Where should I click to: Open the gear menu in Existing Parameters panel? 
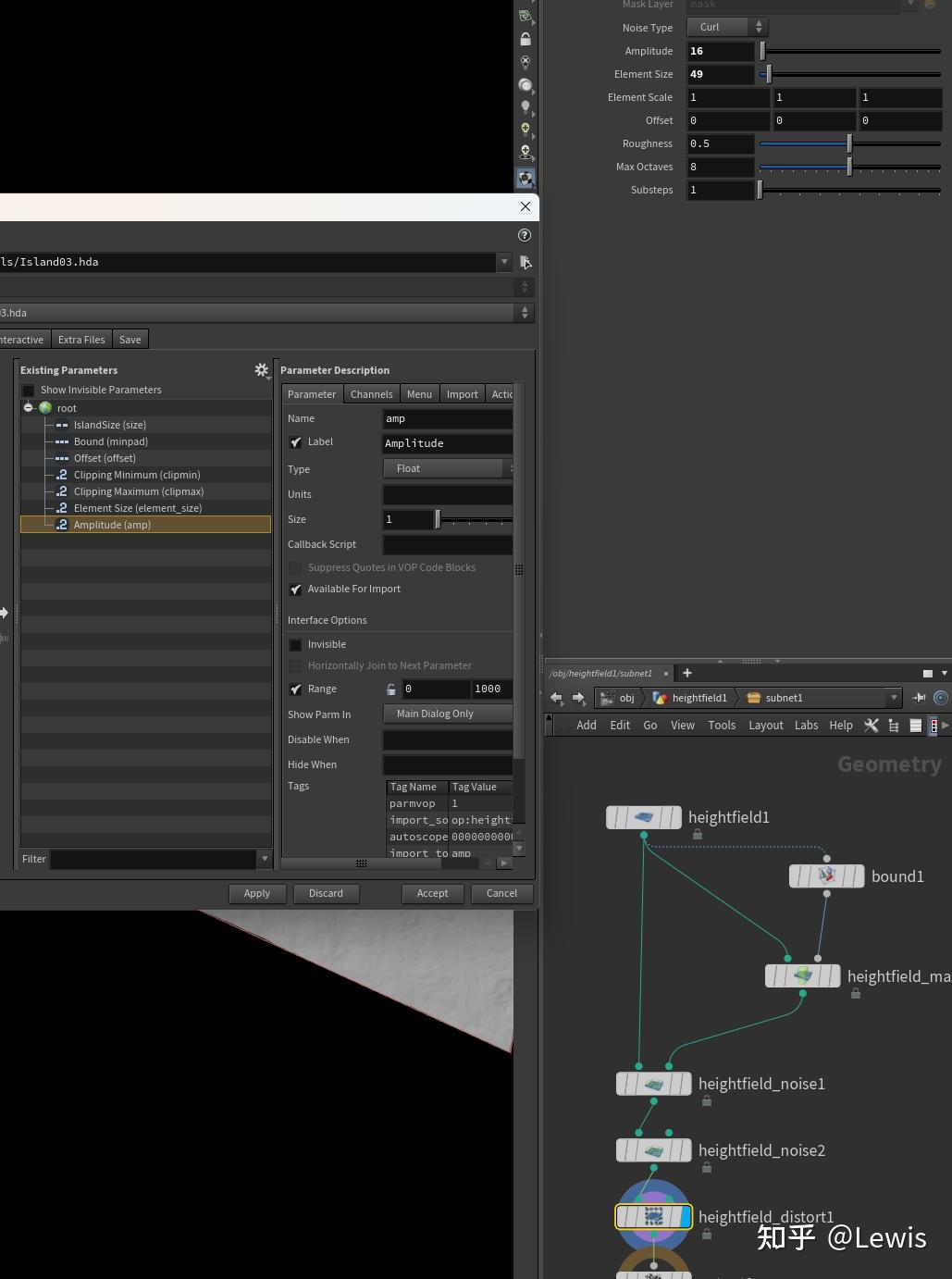click(262, 369)
